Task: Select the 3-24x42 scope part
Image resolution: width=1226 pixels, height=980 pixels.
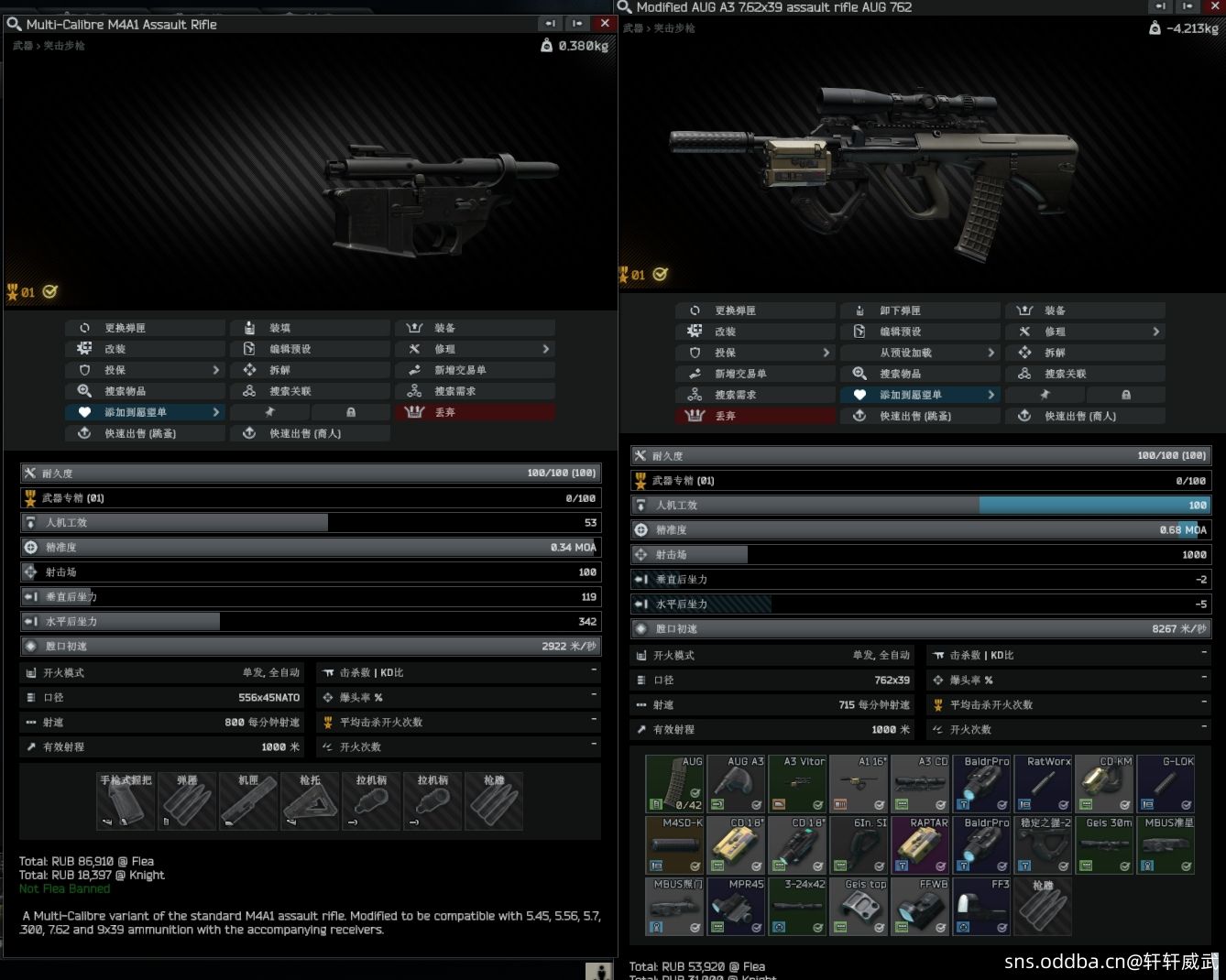Action: pos(797,906)
